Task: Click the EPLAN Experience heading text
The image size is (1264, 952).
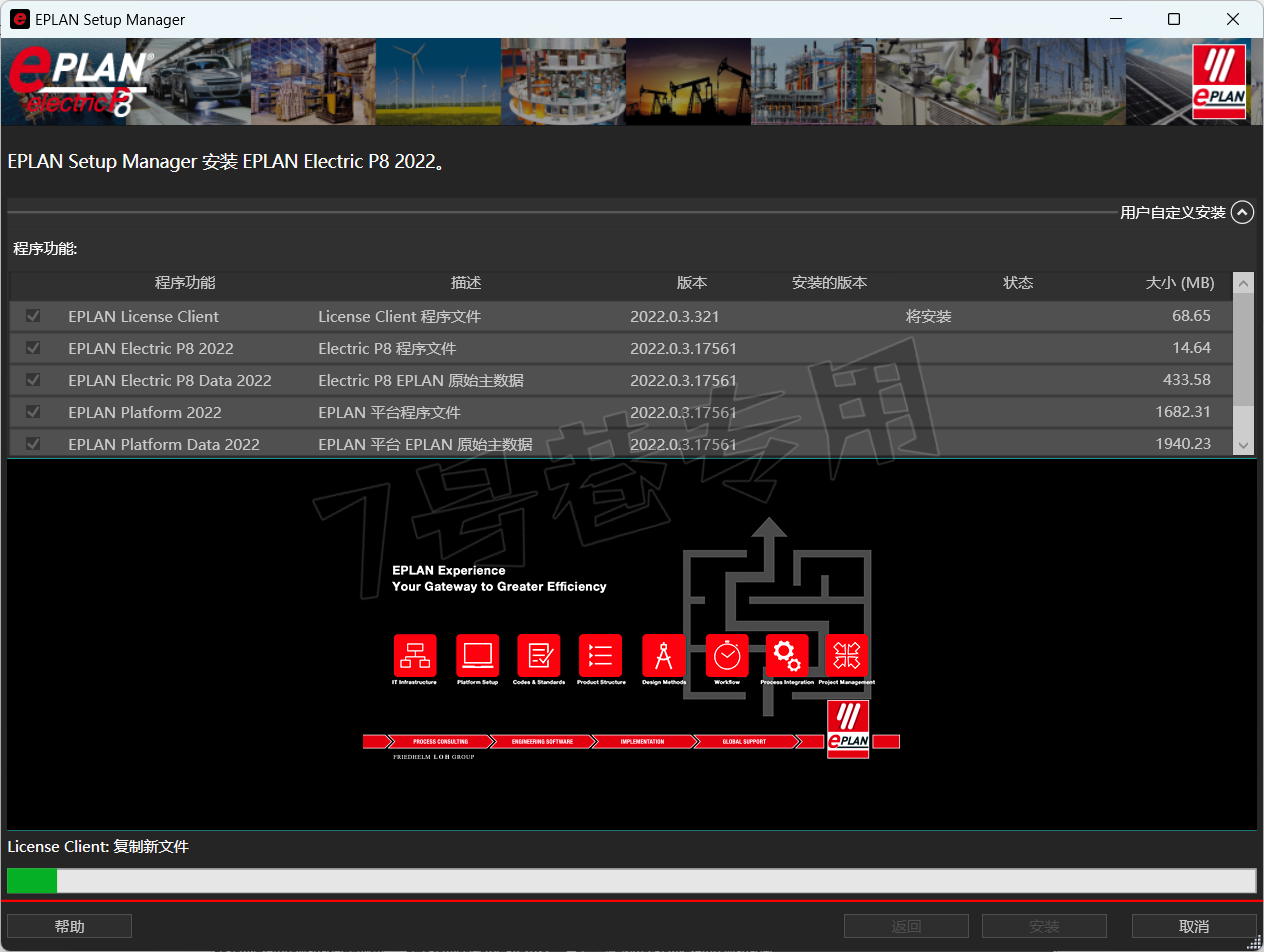Action: pos(449,570)
